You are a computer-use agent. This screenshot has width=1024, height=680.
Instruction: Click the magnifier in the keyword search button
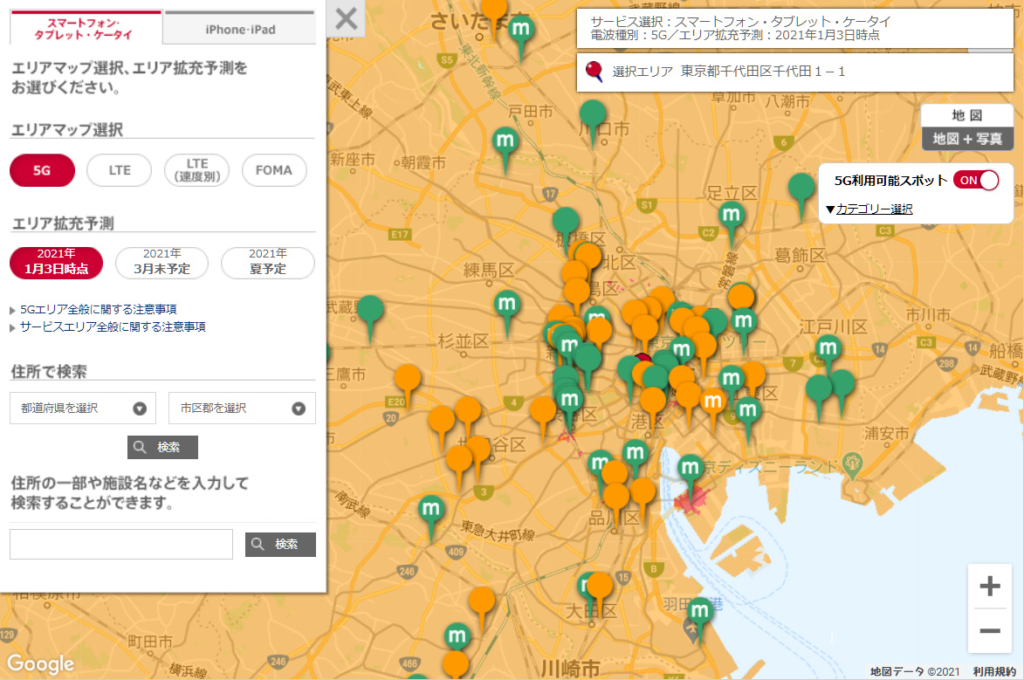(257, 544)
